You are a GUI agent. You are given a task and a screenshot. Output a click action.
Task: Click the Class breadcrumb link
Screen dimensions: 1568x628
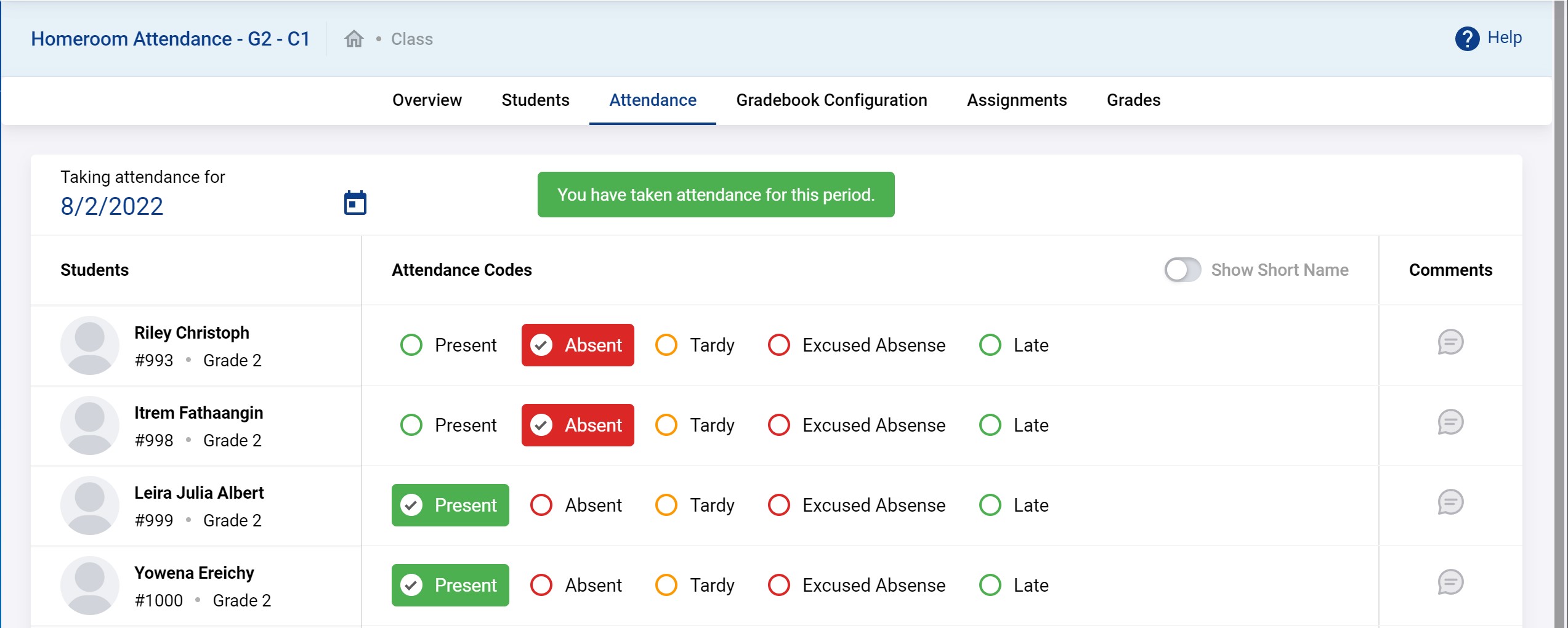click(x=411, y=39)
